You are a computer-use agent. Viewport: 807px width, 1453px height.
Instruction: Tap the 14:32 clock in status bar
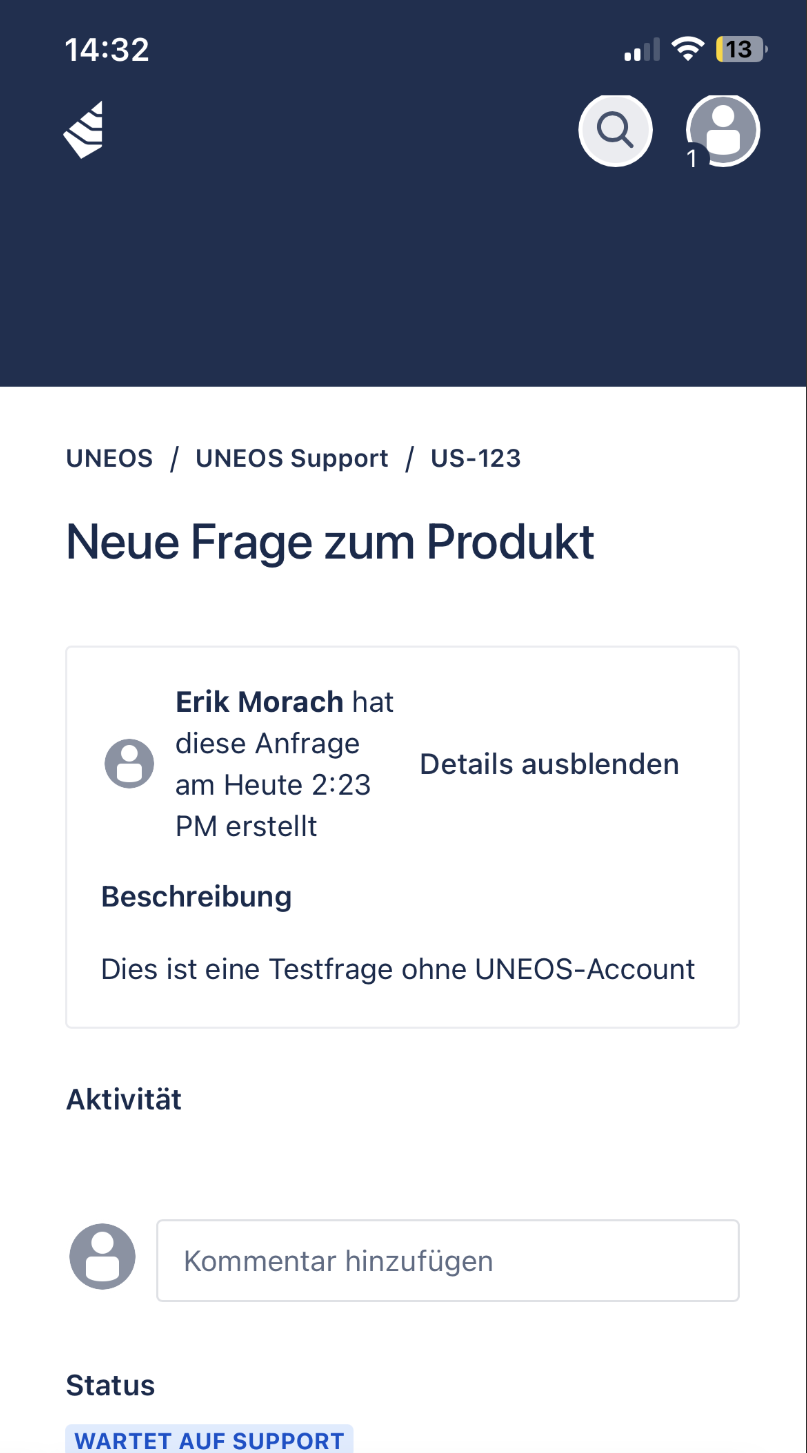[x=107, y=49]
